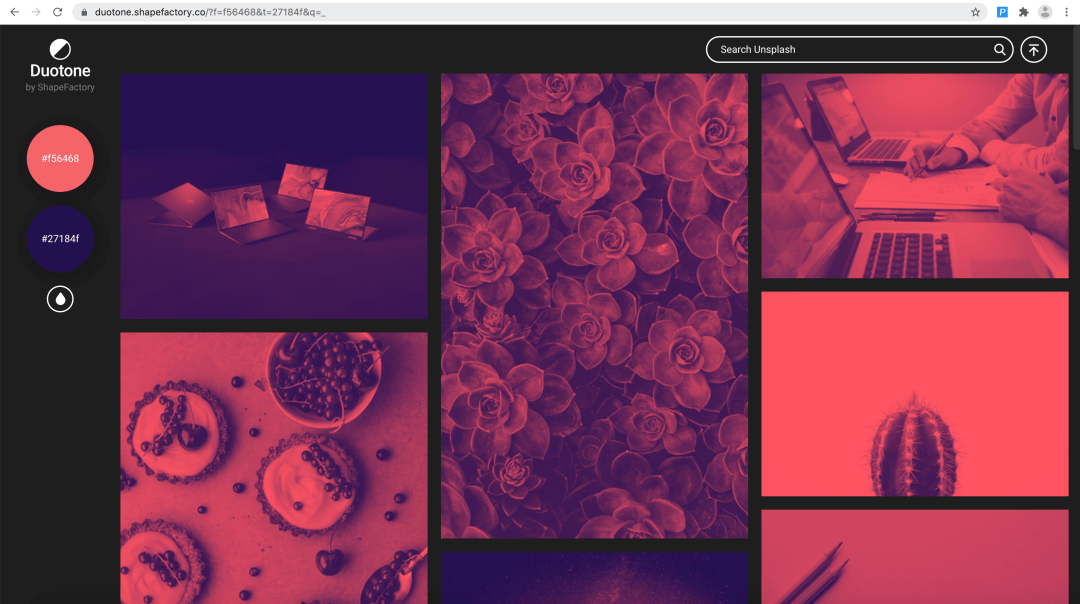The height and width of the screenshot is (604, 1080).
Task: Open Chrome three-dot menu
Action: coord(1066,12)
